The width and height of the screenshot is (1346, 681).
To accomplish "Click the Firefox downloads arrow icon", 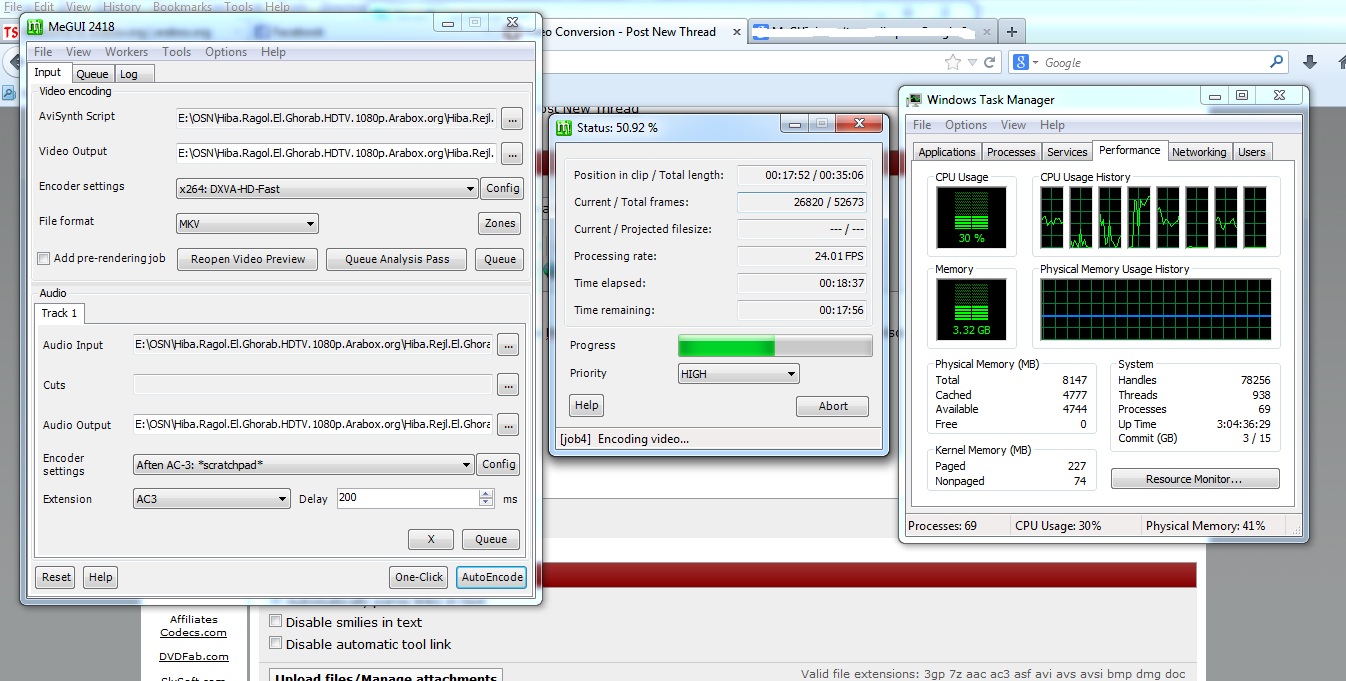I will [1310, 62].
